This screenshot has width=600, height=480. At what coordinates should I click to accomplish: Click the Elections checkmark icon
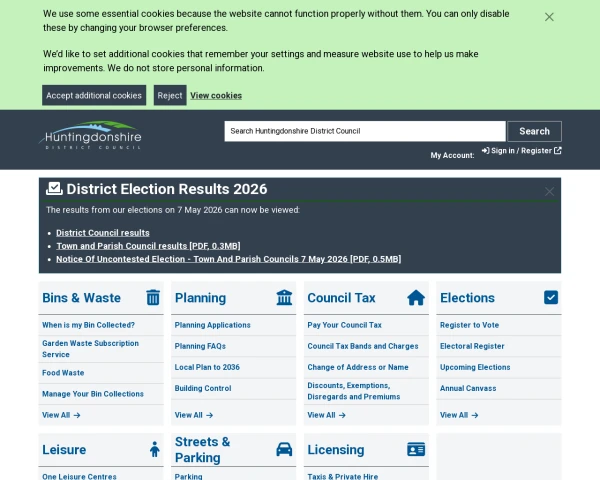[x=551, y=297]
